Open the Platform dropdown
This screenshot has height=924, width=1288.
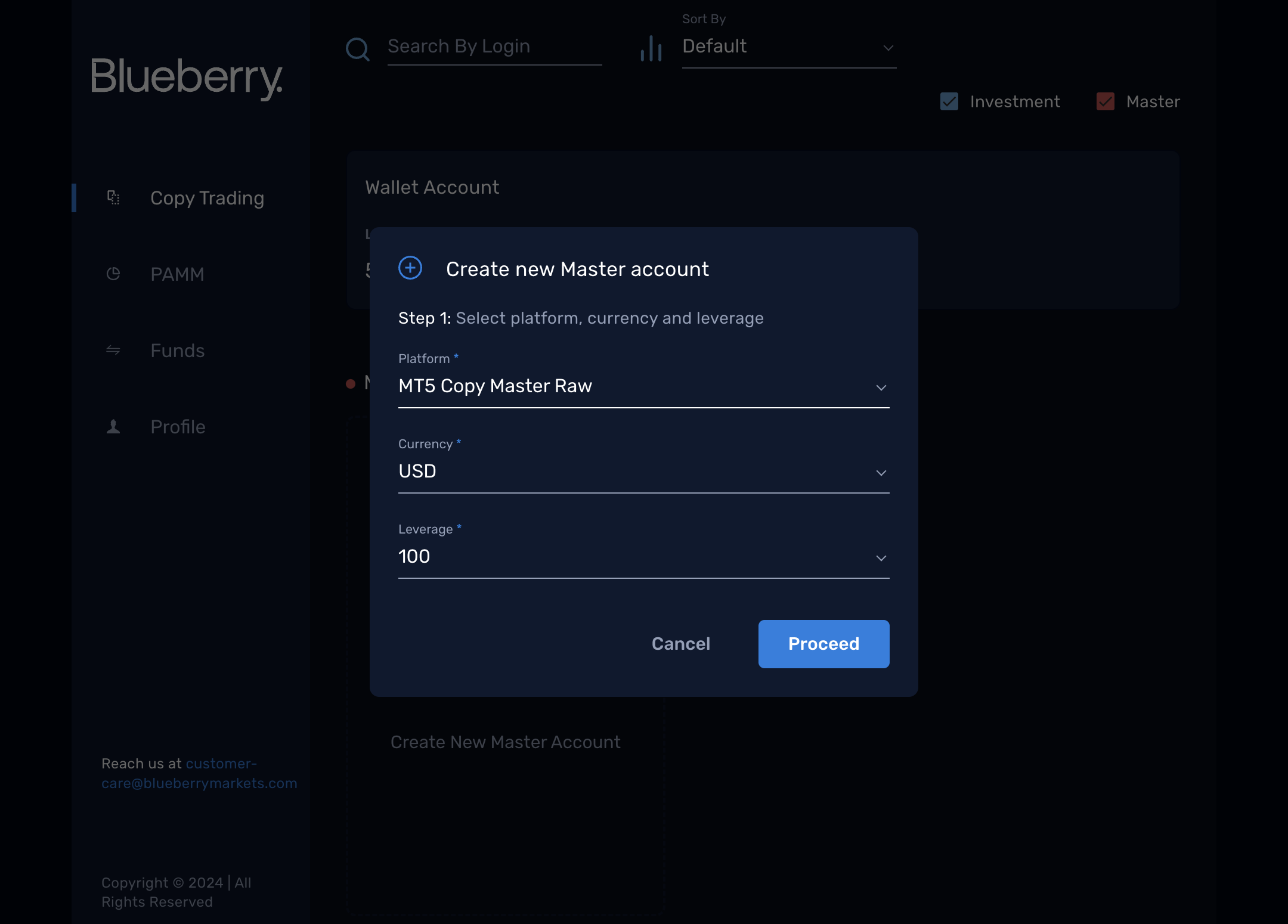click(x=644, y=386)
